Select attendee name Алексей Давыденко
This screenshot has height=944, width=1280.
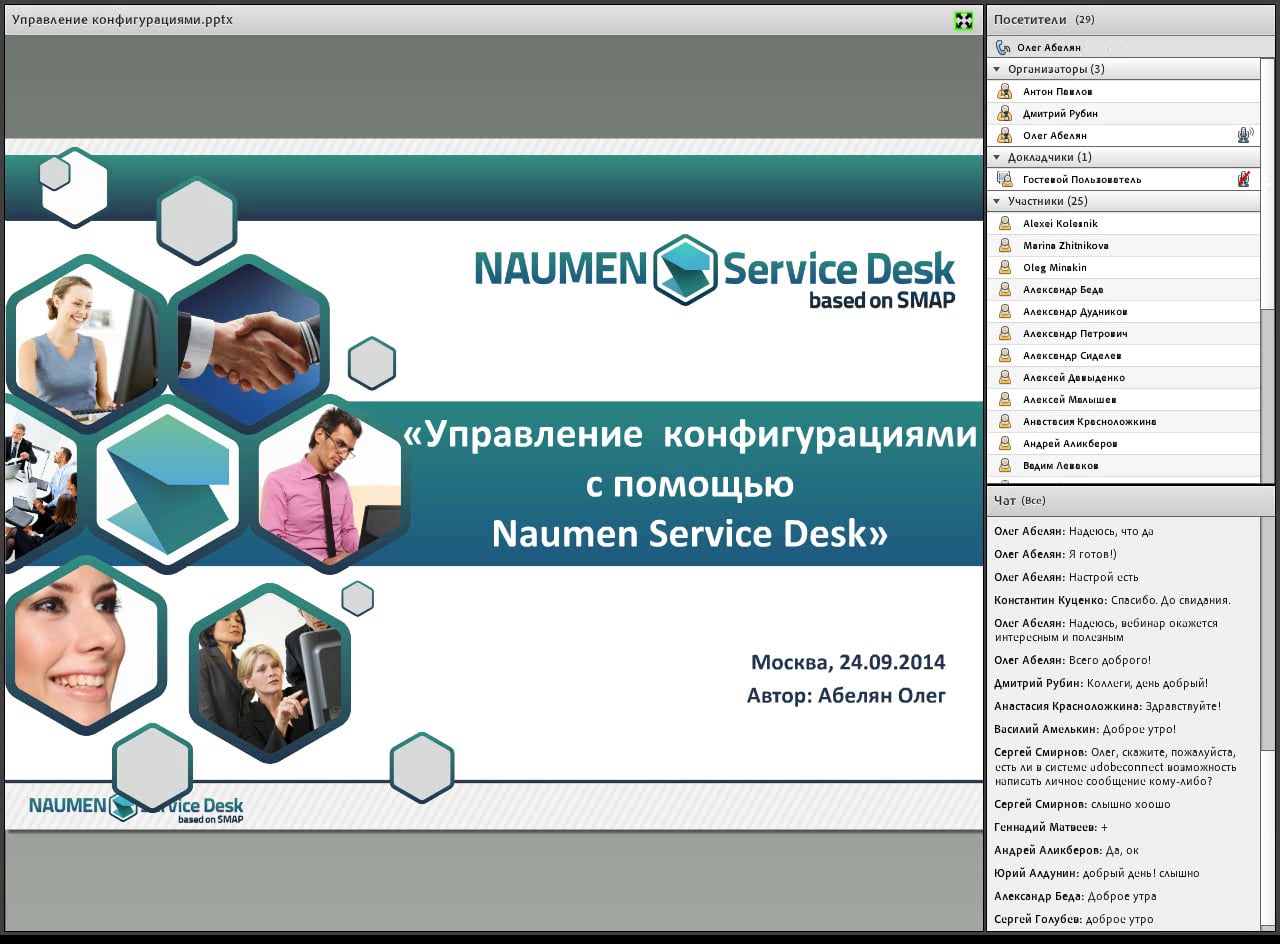(1074, 377)
